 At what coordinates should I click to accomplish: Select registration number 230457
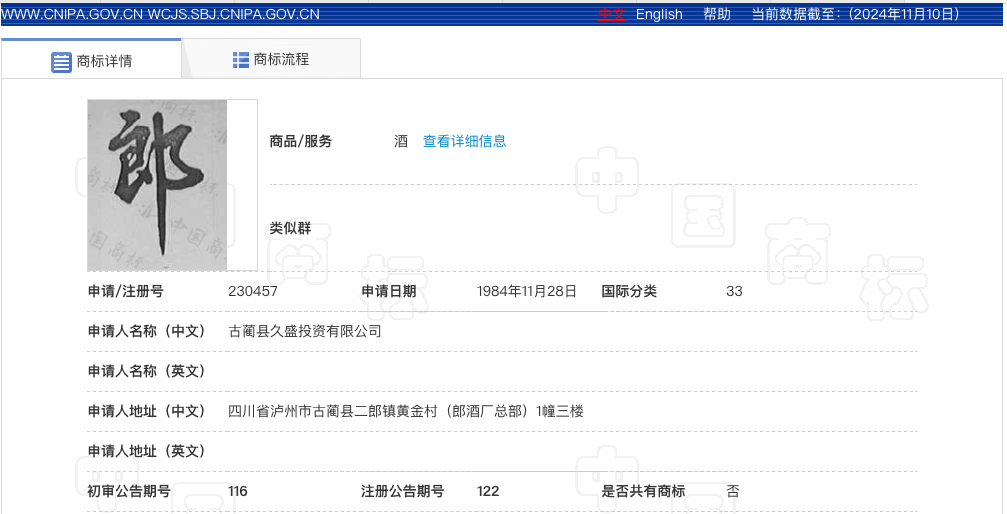[x=253, y=291]
